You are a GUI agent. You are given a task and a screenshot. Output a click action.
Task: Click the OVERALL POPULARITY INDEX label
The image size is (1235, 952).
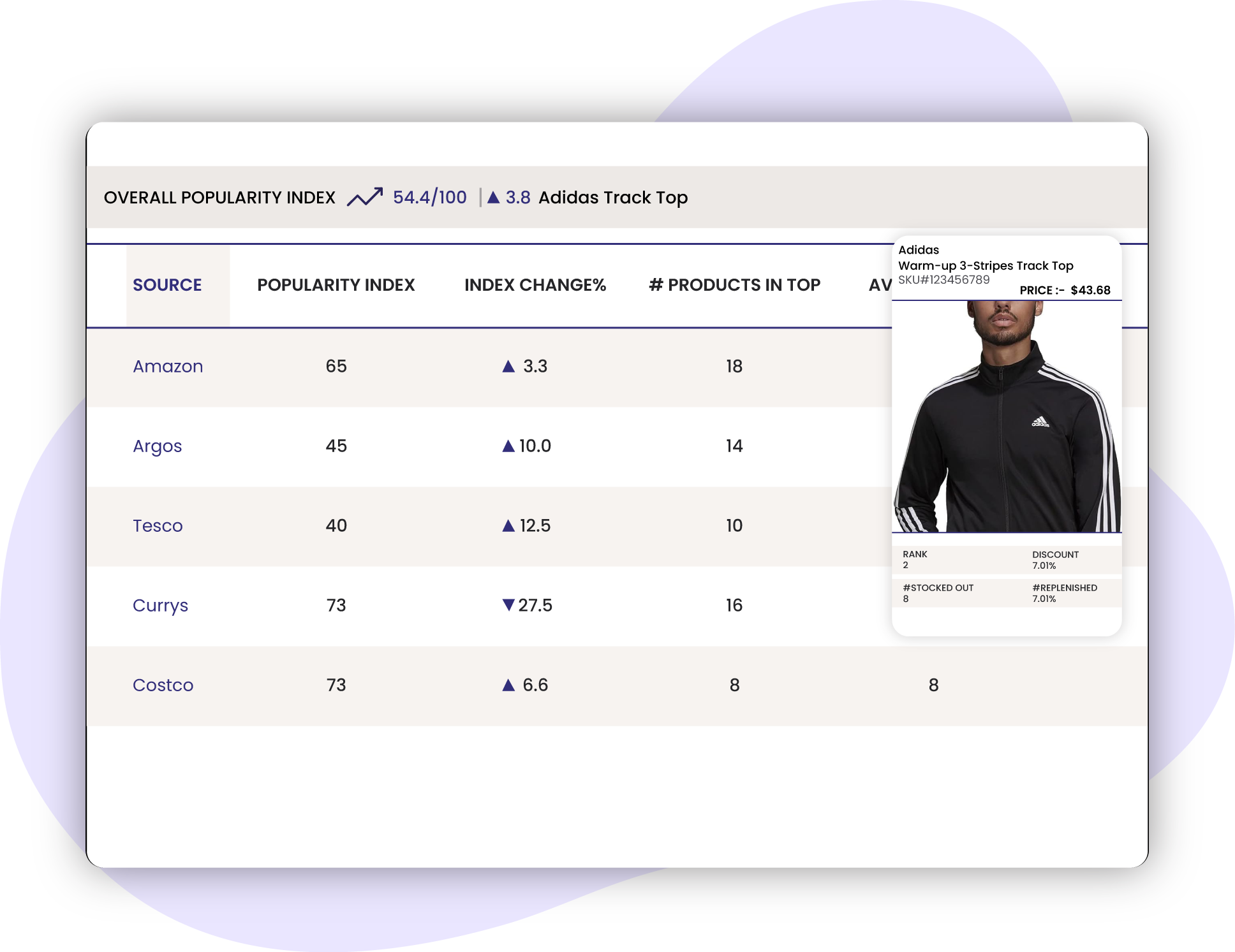[x=219, y=198]
